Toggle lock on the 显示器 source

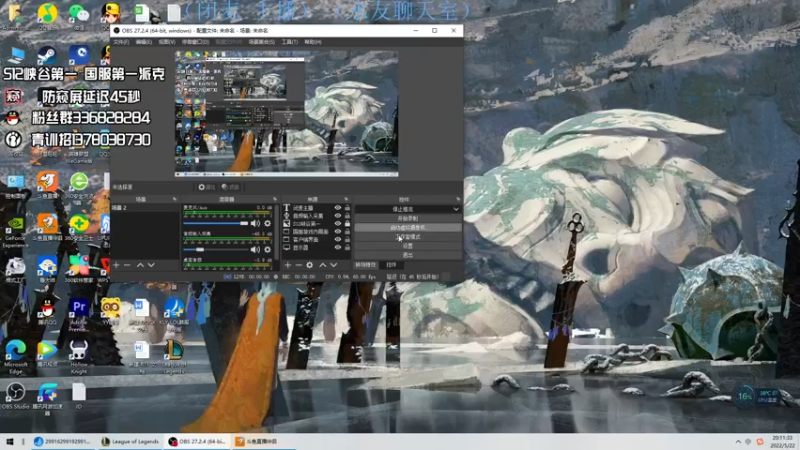(x=347, y=247)
